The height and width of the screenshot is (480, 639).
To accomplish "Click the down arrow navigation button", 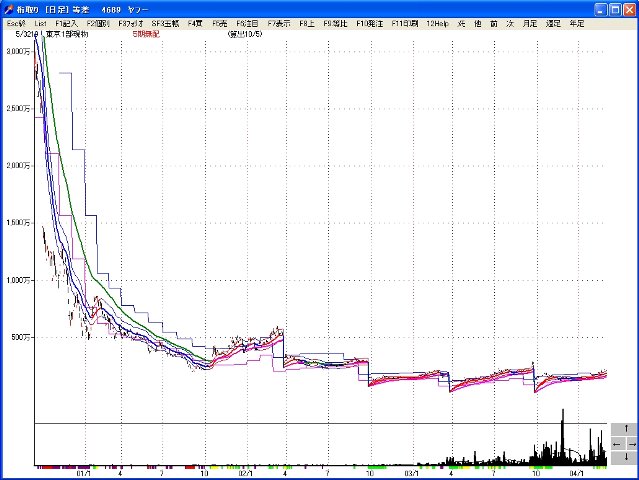I will (x=624, y=457).
